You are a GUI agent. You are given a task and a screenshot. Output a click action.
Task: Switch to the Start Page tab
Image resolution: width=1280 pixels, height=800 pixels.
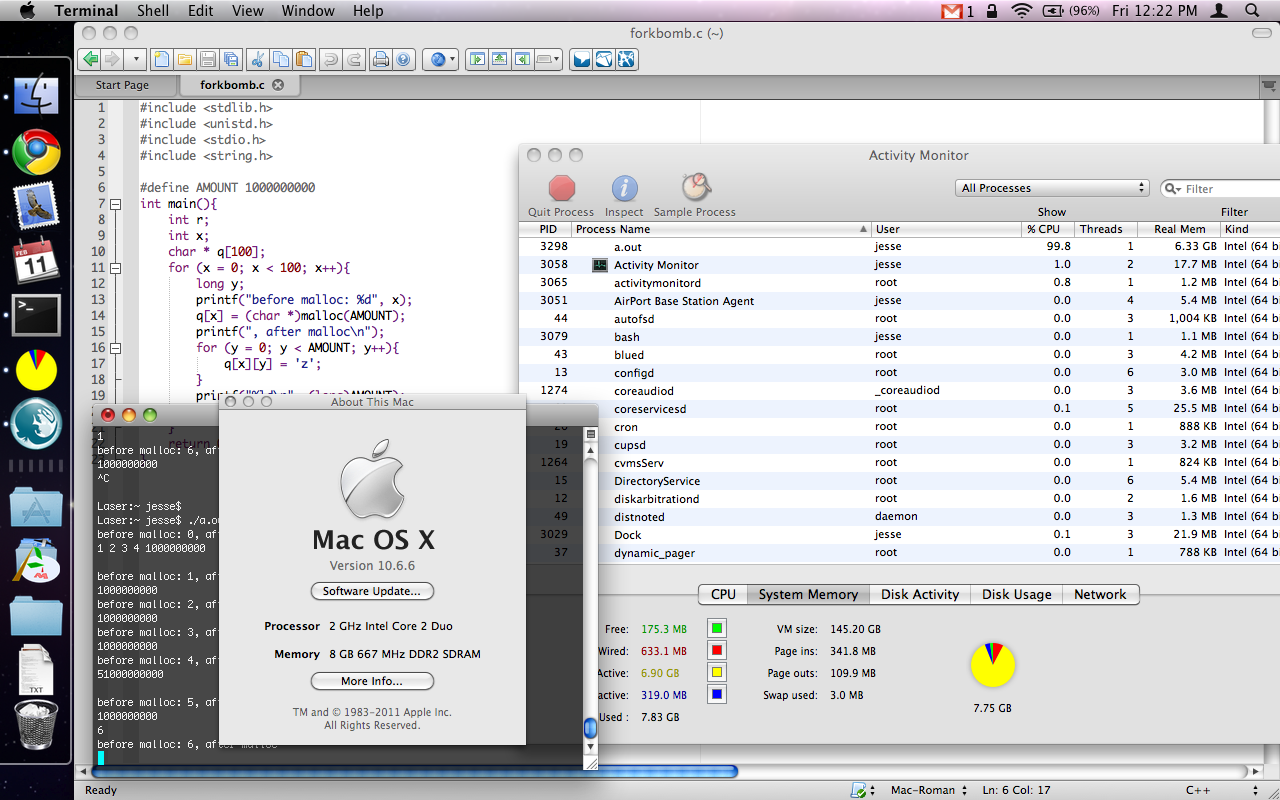point(122,85)
